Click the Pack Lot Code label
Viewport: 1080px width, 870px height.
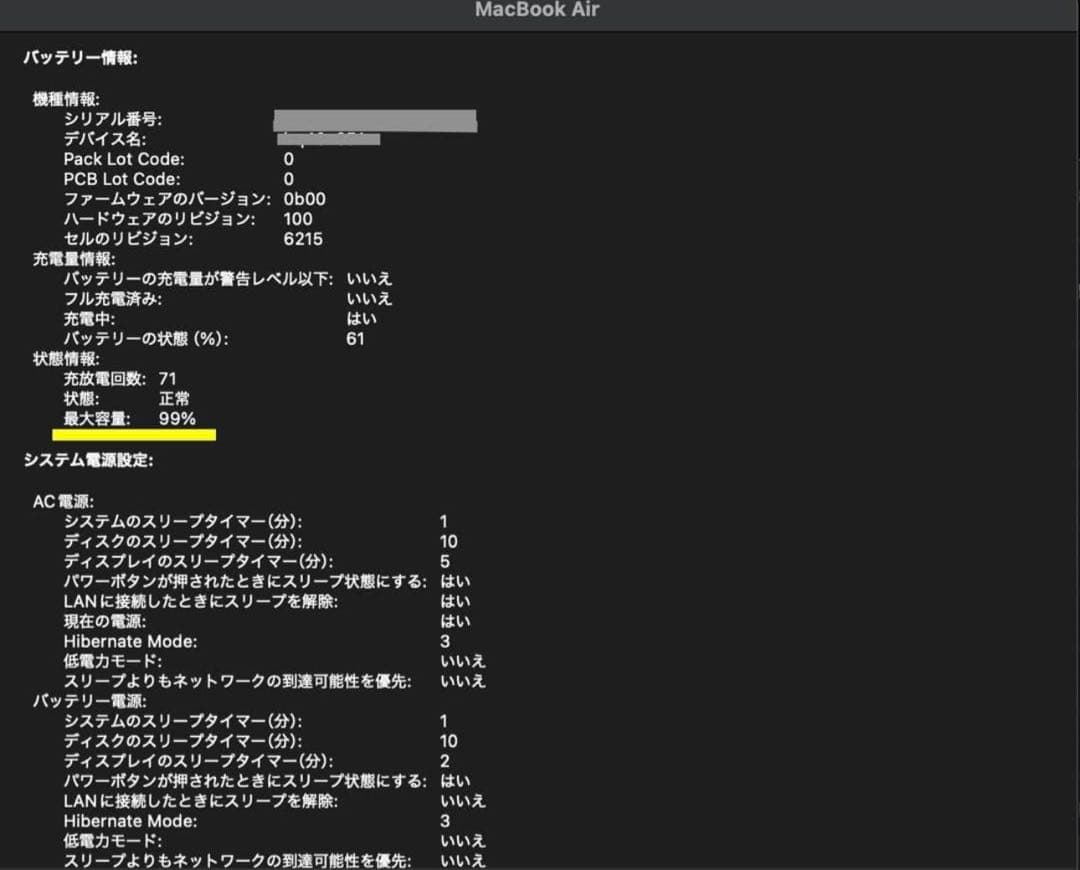click(124, 159)
